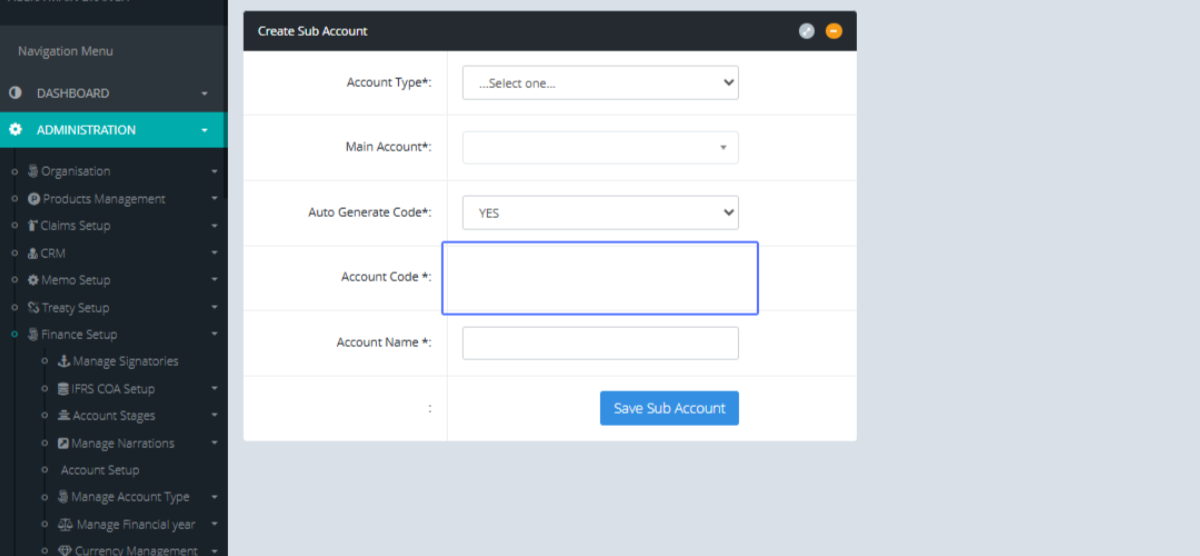Click the gray expand icon in panel header
This screenshot has height=556, width=1200.
pyautogui.click(x=806, y=31)
